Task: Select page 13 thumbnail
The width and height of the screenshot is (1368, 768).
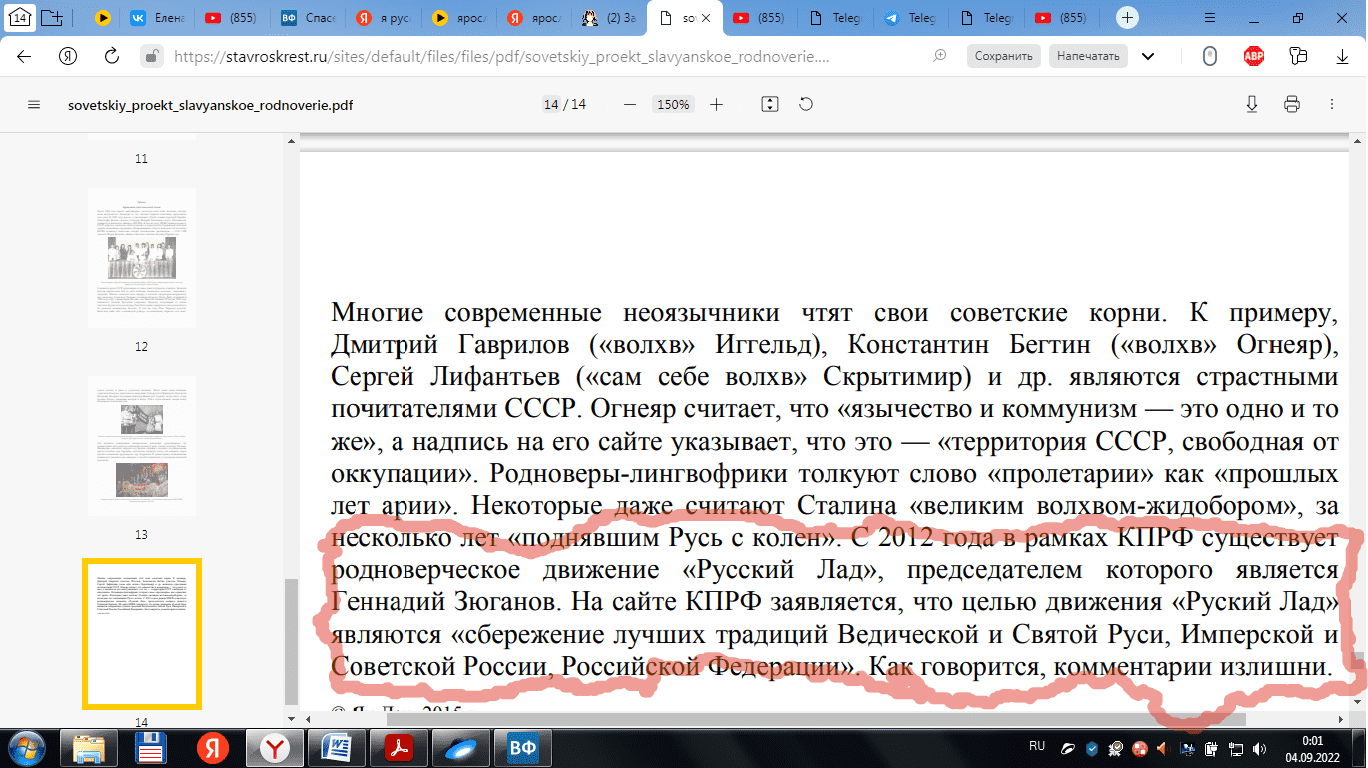Action: [141, 447]
